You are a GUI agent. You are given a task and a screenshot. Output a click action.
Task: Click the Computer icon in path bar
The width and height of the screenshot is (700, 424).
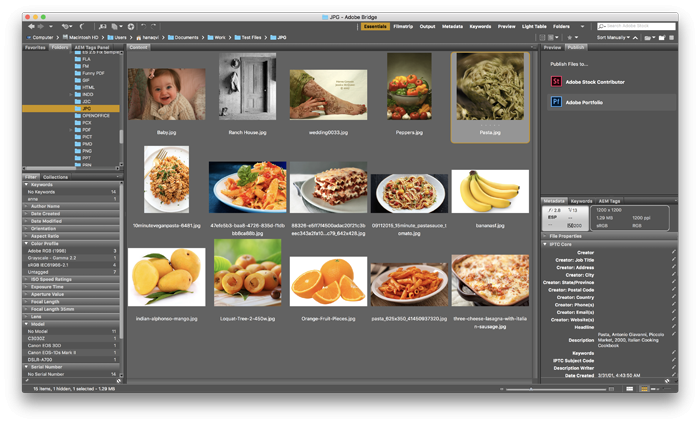point(28,37)
